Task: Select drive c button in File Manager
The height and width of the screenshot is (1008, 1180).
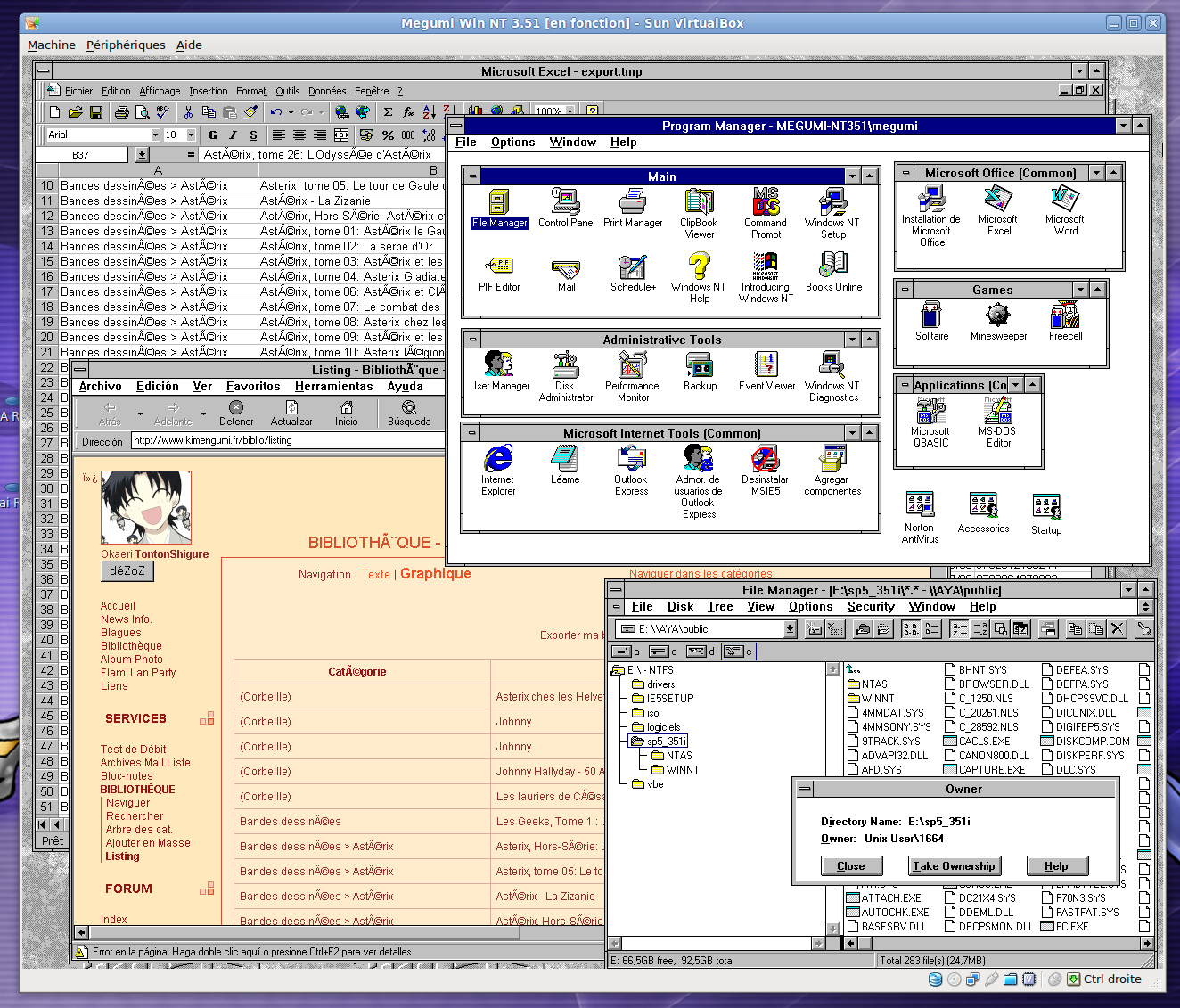Action: coord(663,652)
